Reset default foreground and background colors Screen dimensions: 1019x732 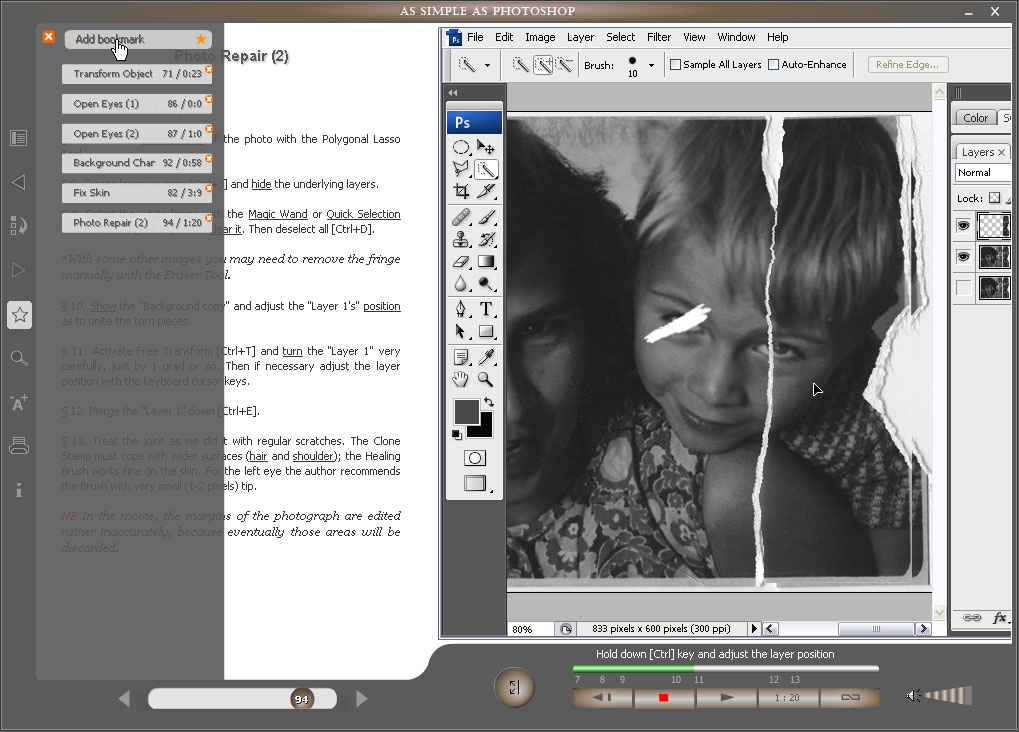tap(456, 434)
